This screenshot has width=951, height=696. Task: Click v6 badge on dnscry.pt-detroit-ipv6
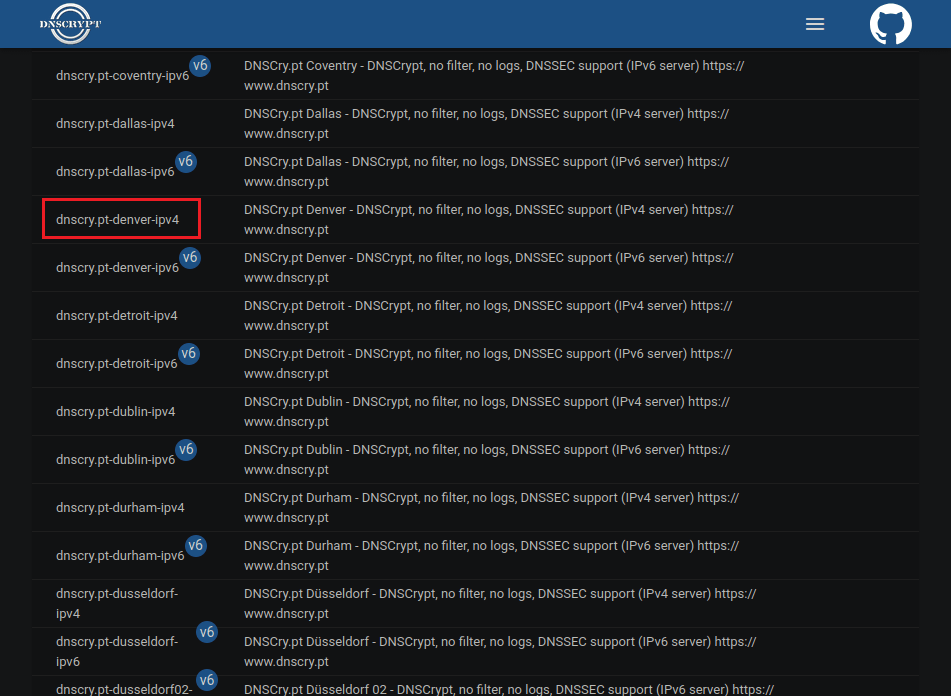click(189, 353)
